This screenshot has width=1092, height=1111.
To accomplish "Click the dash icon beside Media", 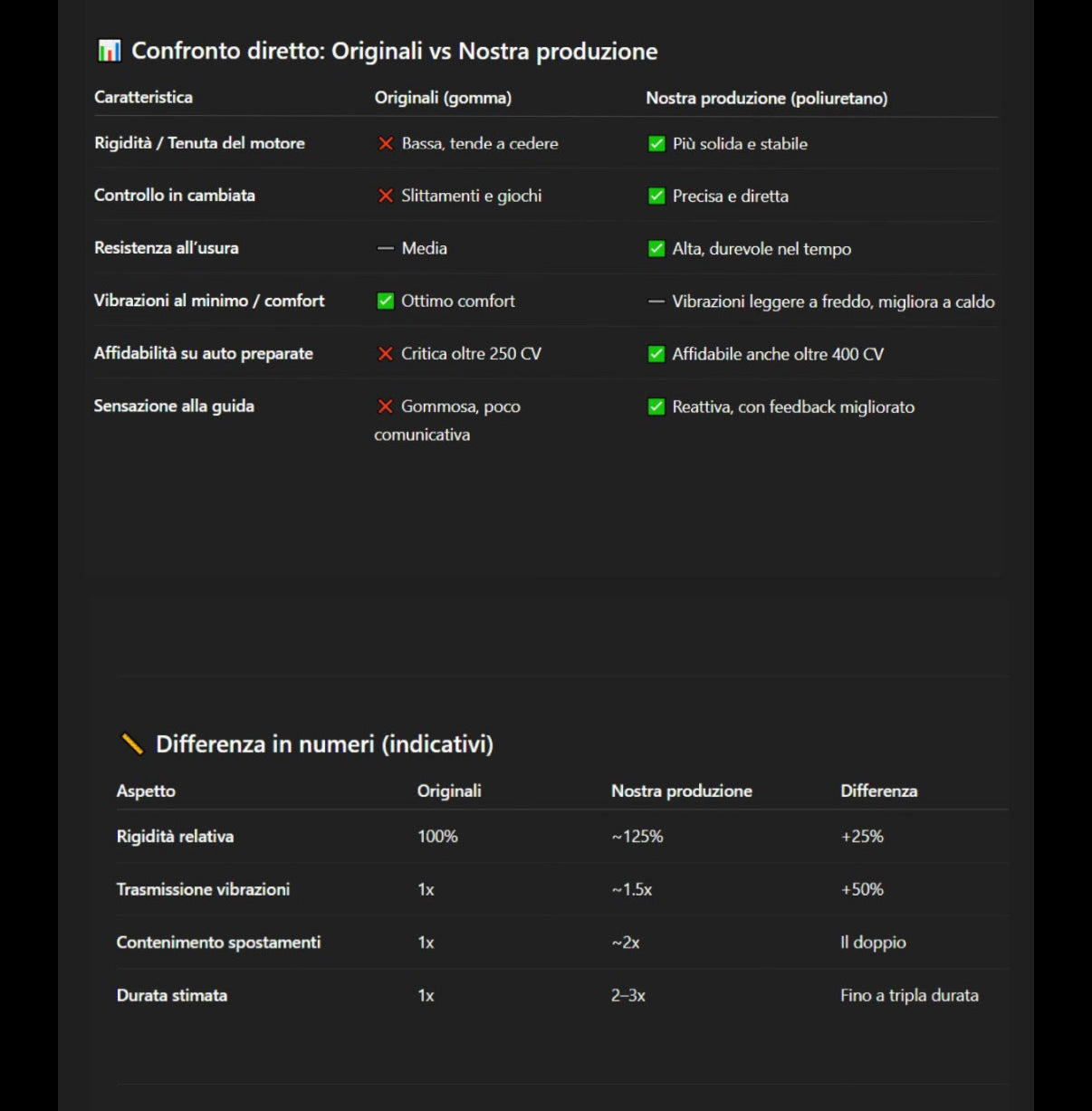I will [386, 248].
